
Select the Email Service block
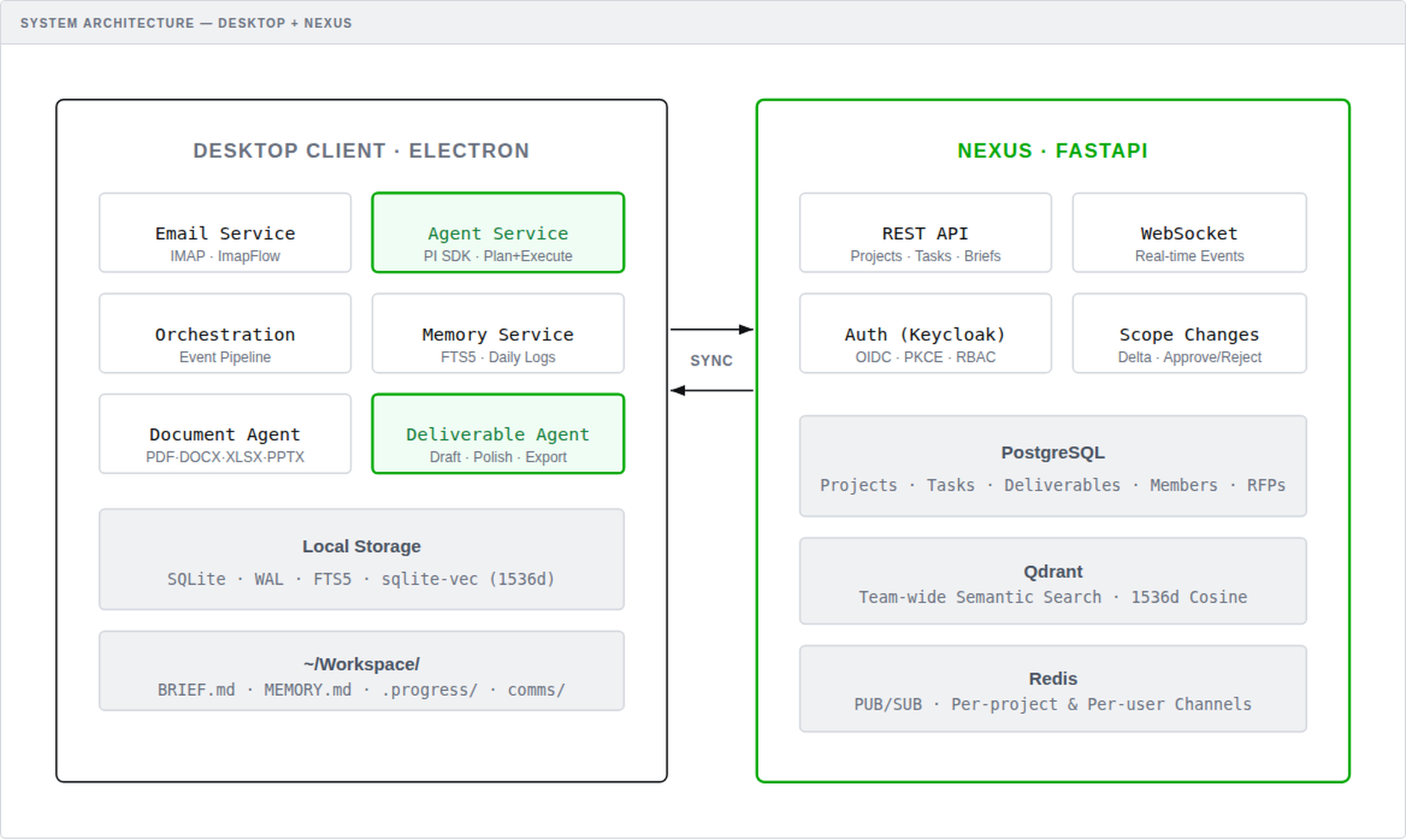tap(225, 233)
